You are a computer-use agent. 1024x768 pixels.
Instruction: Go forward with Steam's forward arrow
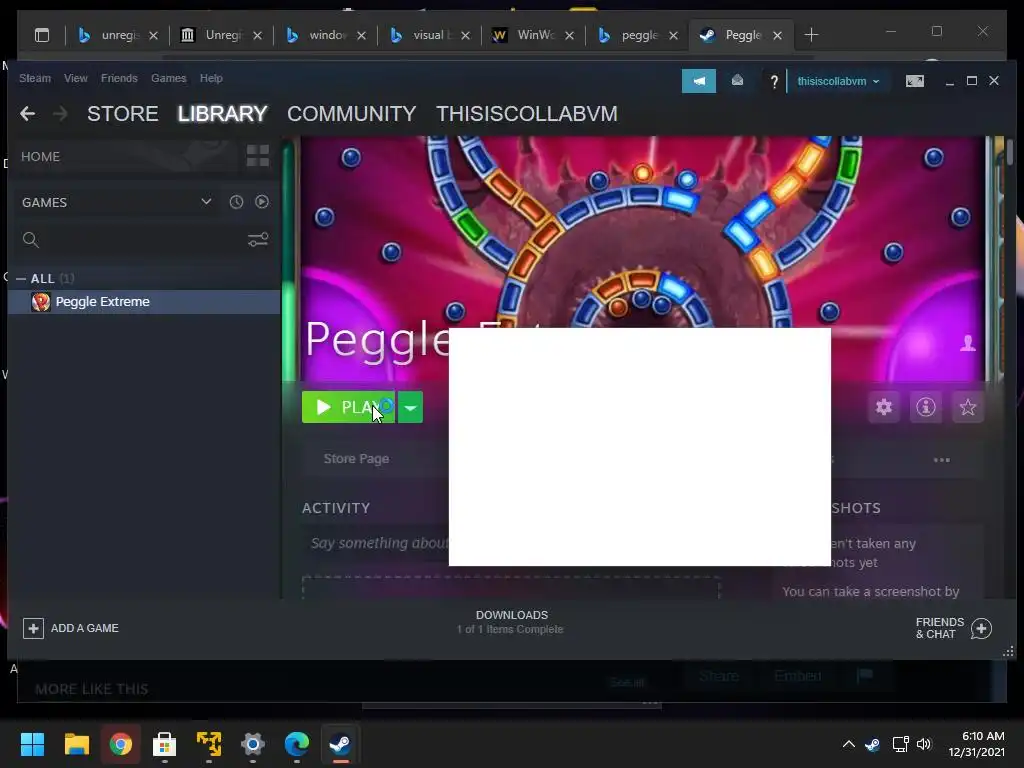point(60,114)
